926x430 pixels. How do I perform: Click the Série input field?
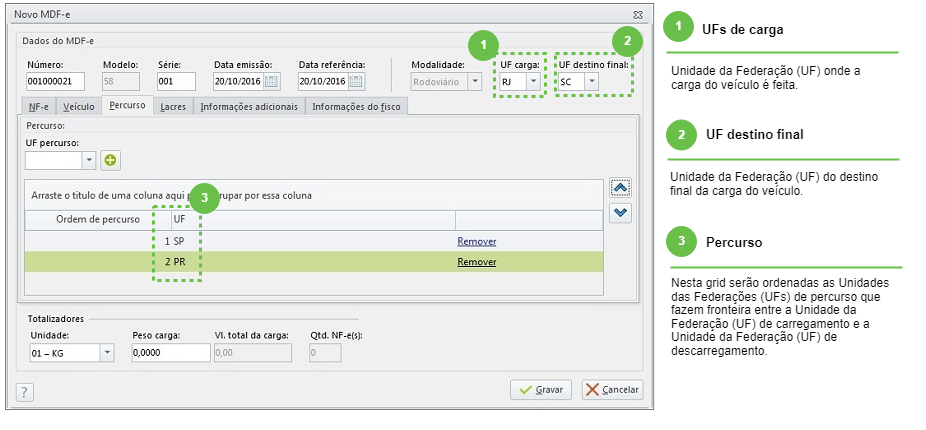[176, 82]
